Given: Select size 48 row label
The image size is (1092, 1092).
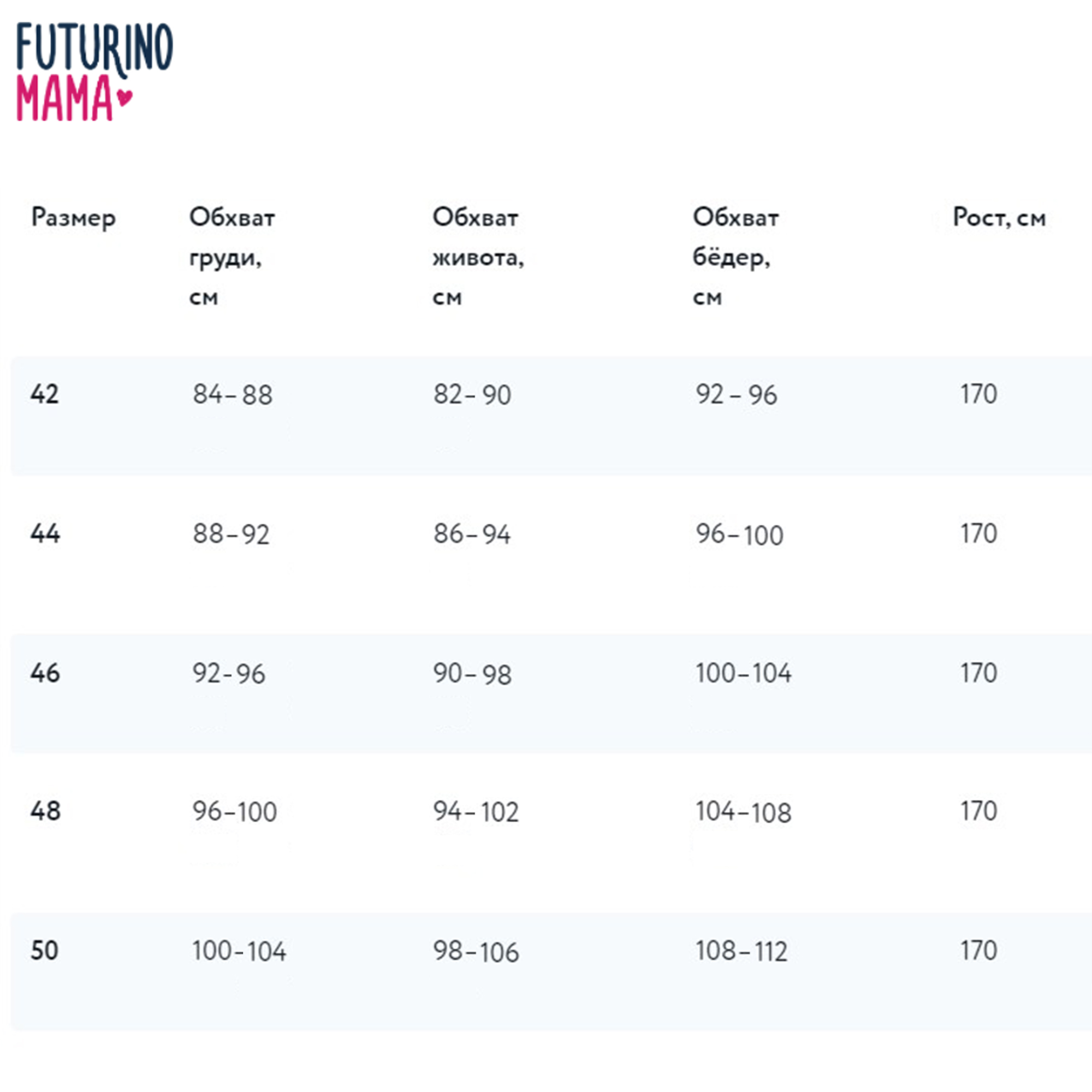Looking at the screenshot, I should (x=45, y=811).
